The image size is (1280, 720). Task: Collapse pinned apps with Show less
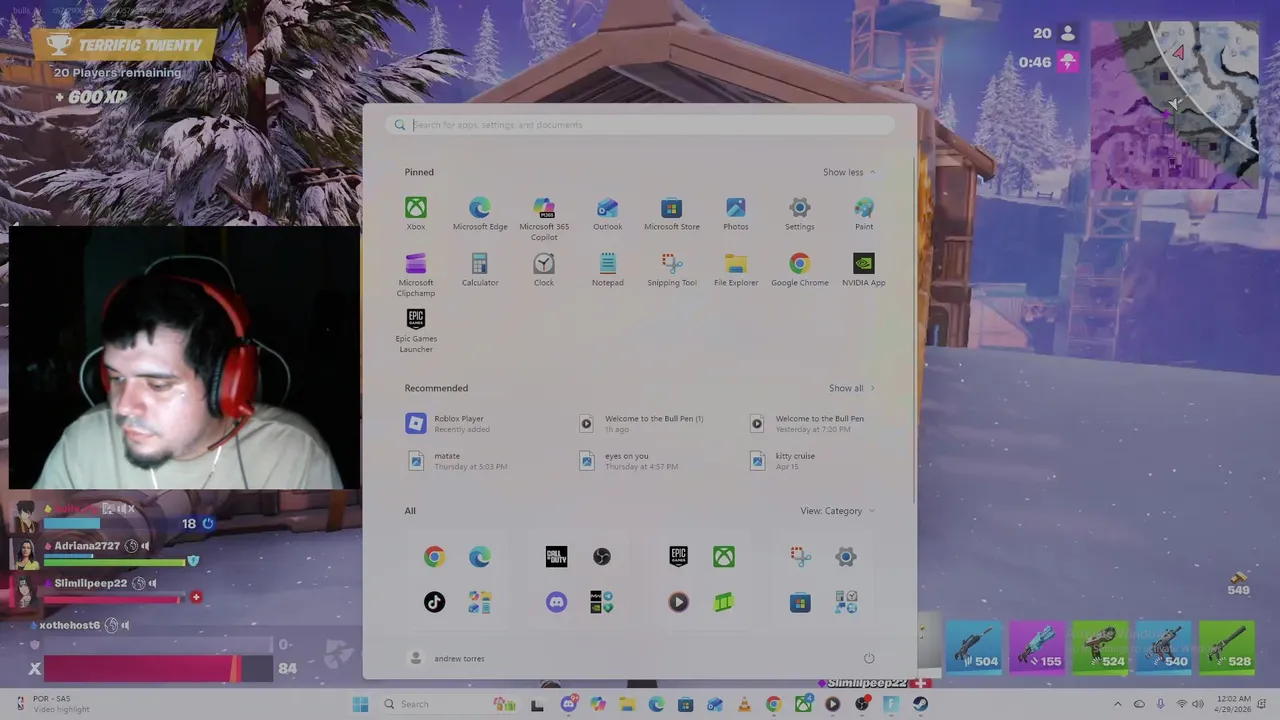pyautogui.click(x=849, y=172)
